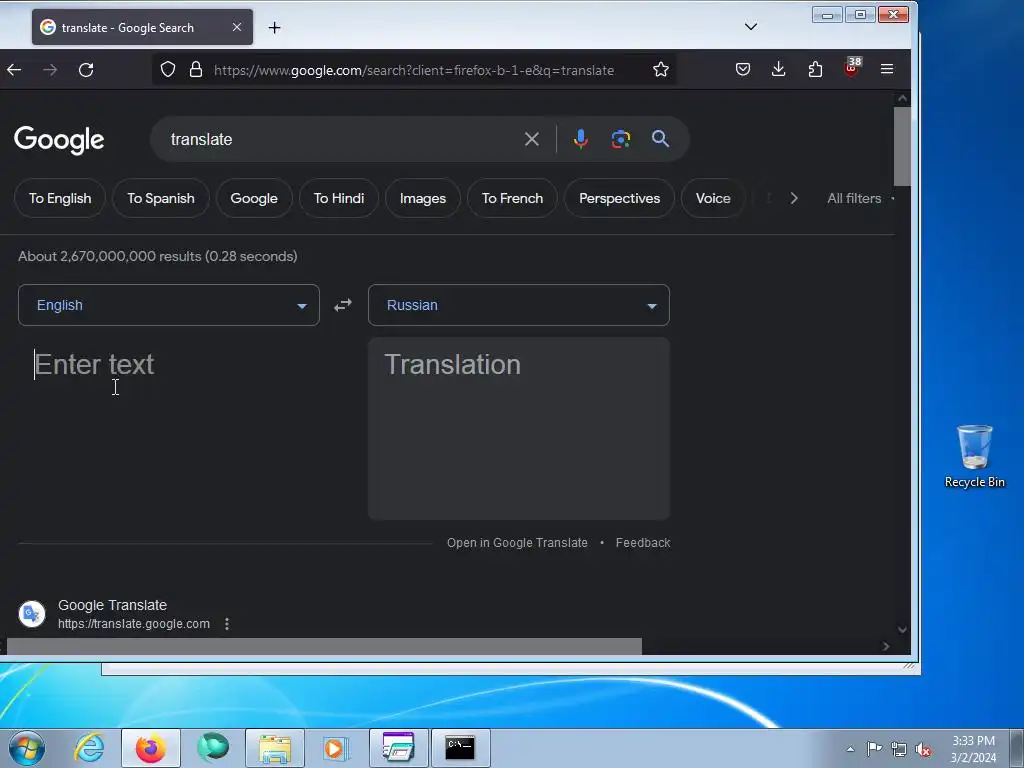Go back with the browser back arrow
The width and height of the screenshot is (1024, 768).
click(x=14, y=69)
